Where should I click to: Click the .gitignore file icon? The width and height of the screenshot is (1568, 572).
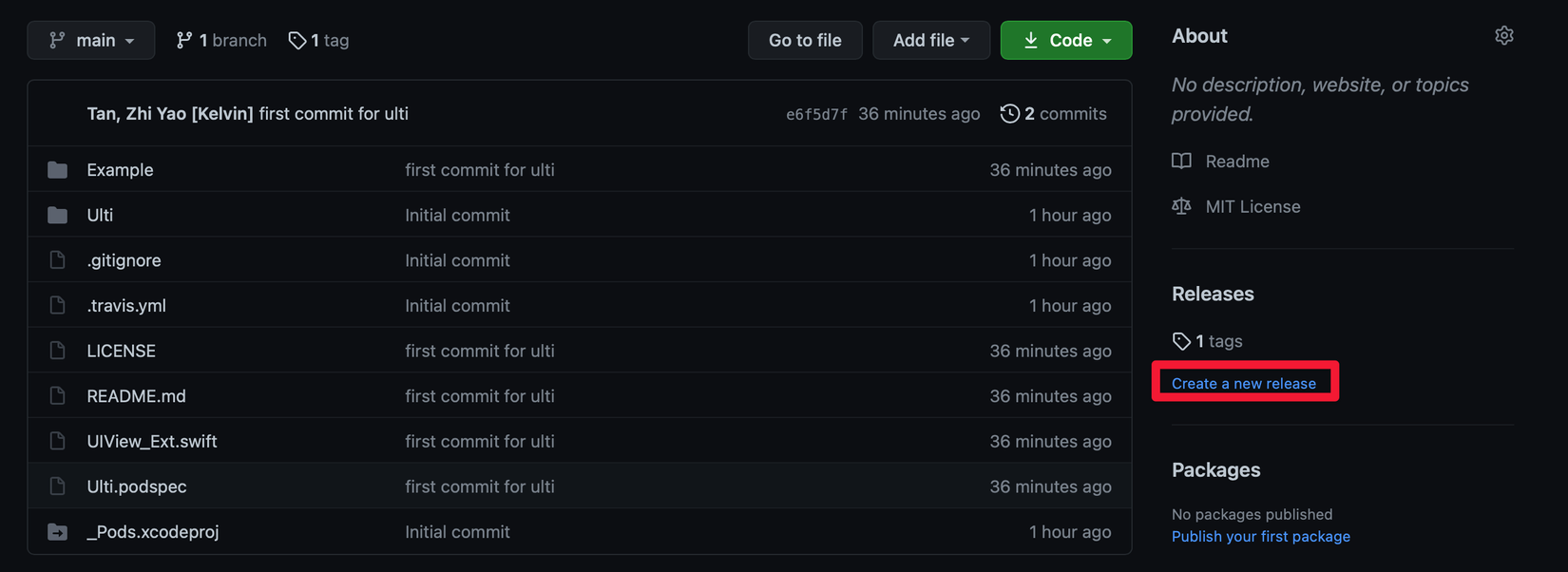58,260
